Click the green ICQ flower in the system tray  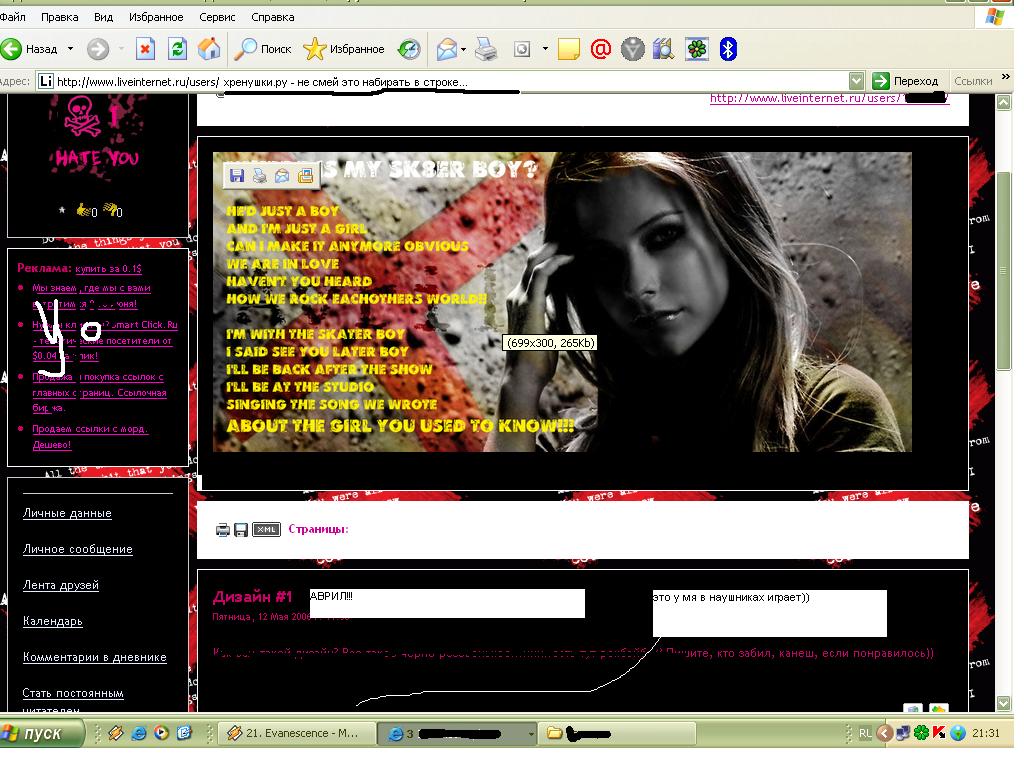(921, 733)
